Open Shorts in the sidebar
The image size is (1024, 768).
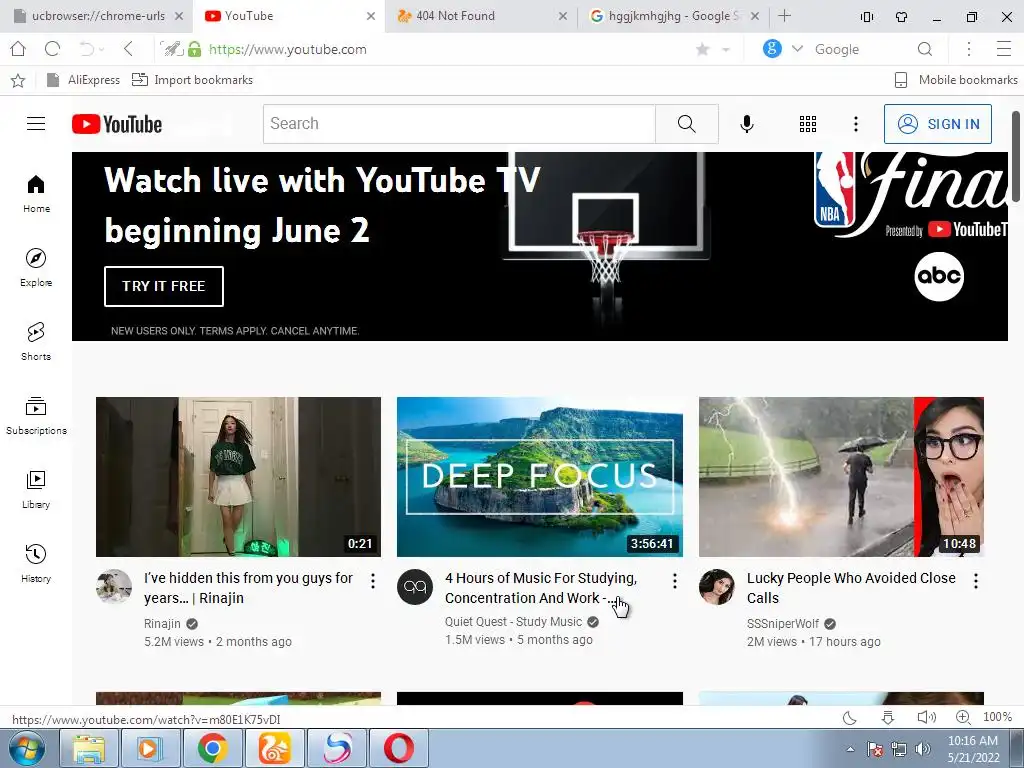[36, 342]
